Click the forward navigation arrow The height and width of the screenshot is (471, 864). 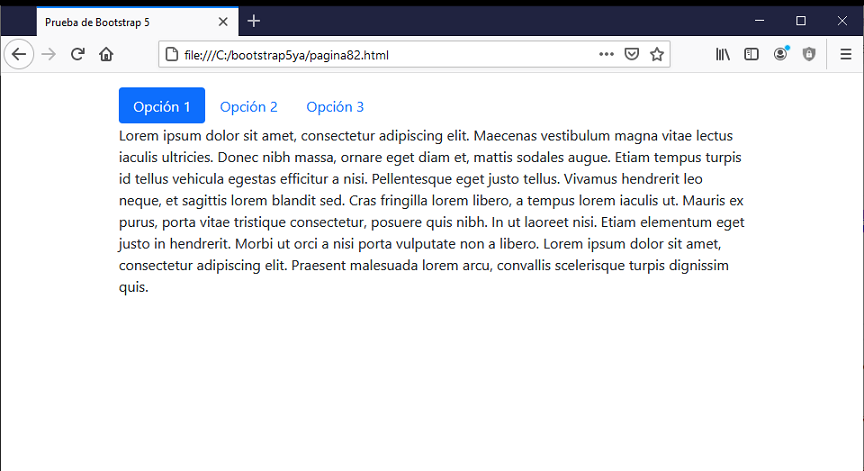tap(48, 54)
